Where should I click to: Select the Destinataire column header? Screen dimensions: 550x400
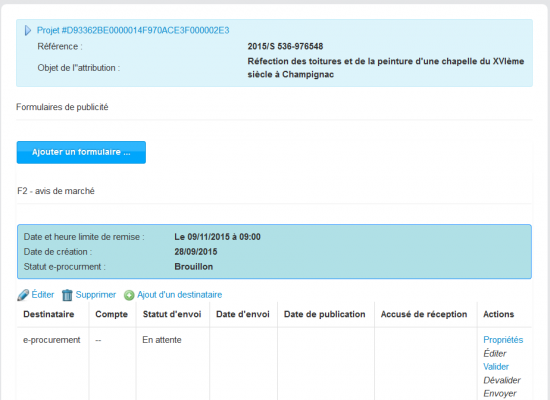[49, 314]
